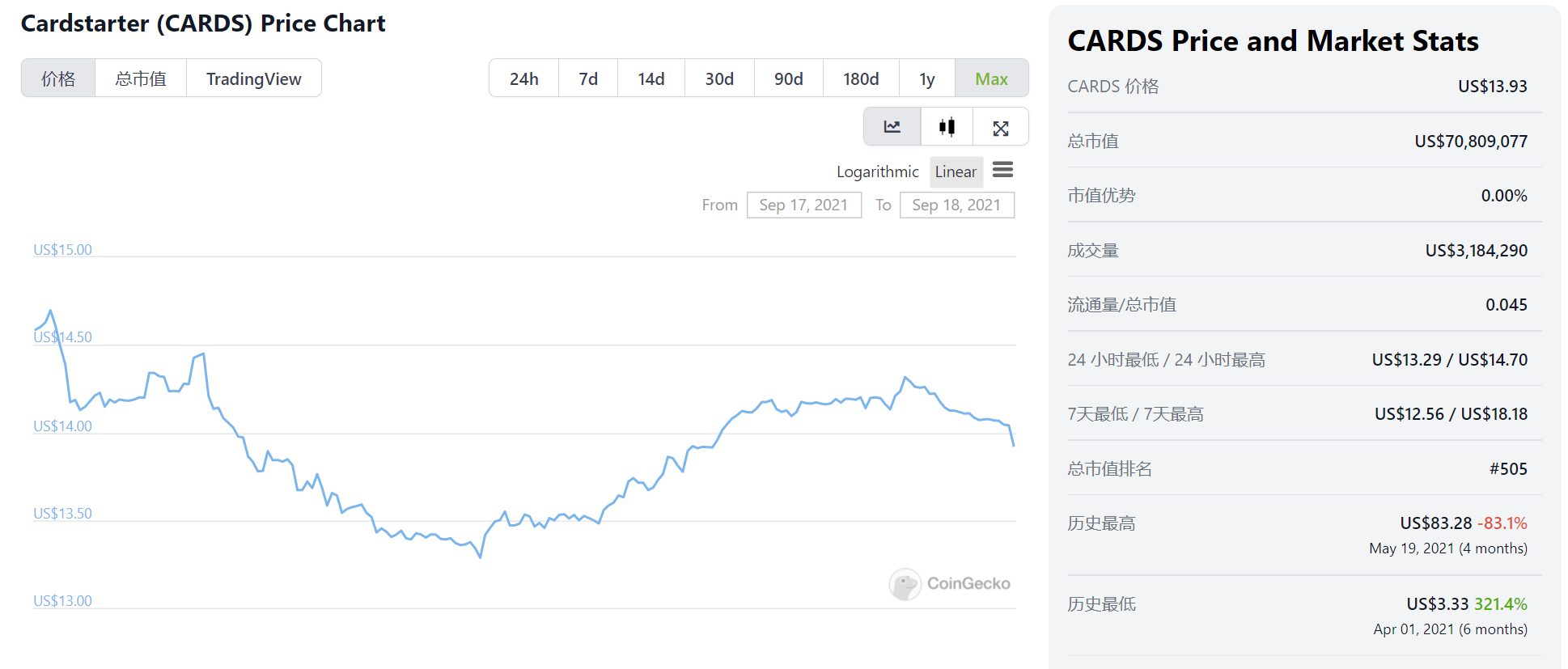Screen dimensions: 1568x669
Task: Click the Cardstarter (CARDS) Price Chart heading
Action: point(203,23)
